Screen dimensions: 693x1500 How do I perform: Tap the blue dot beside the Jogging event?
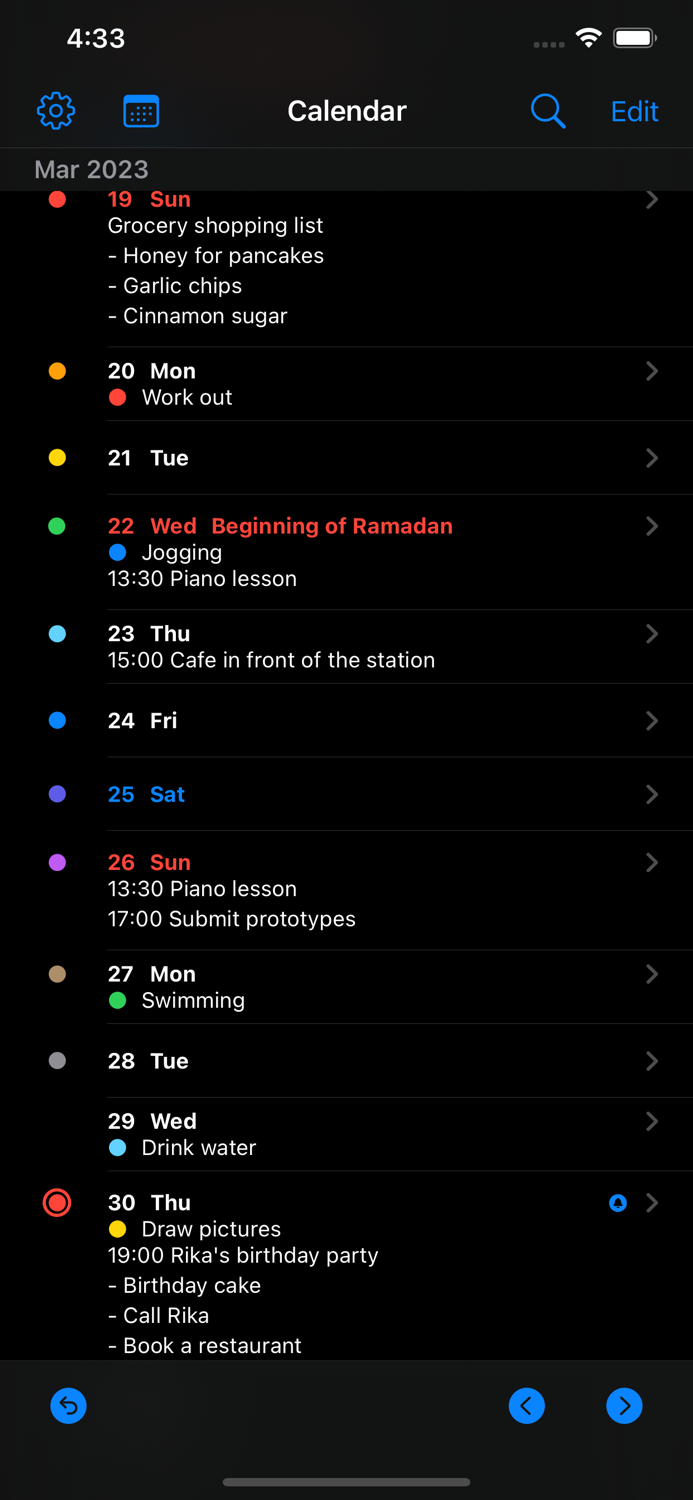tap(119, 552)
